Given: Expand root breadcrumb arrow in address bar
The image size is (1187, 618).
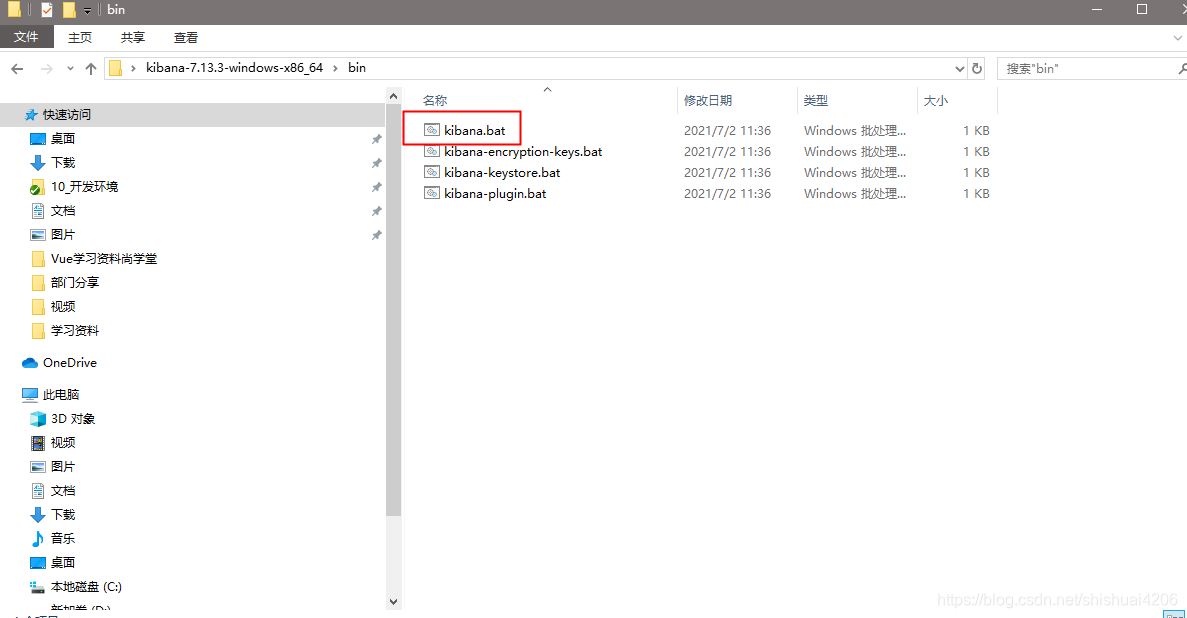Looking at the screenshot, I should pos(133,68).
